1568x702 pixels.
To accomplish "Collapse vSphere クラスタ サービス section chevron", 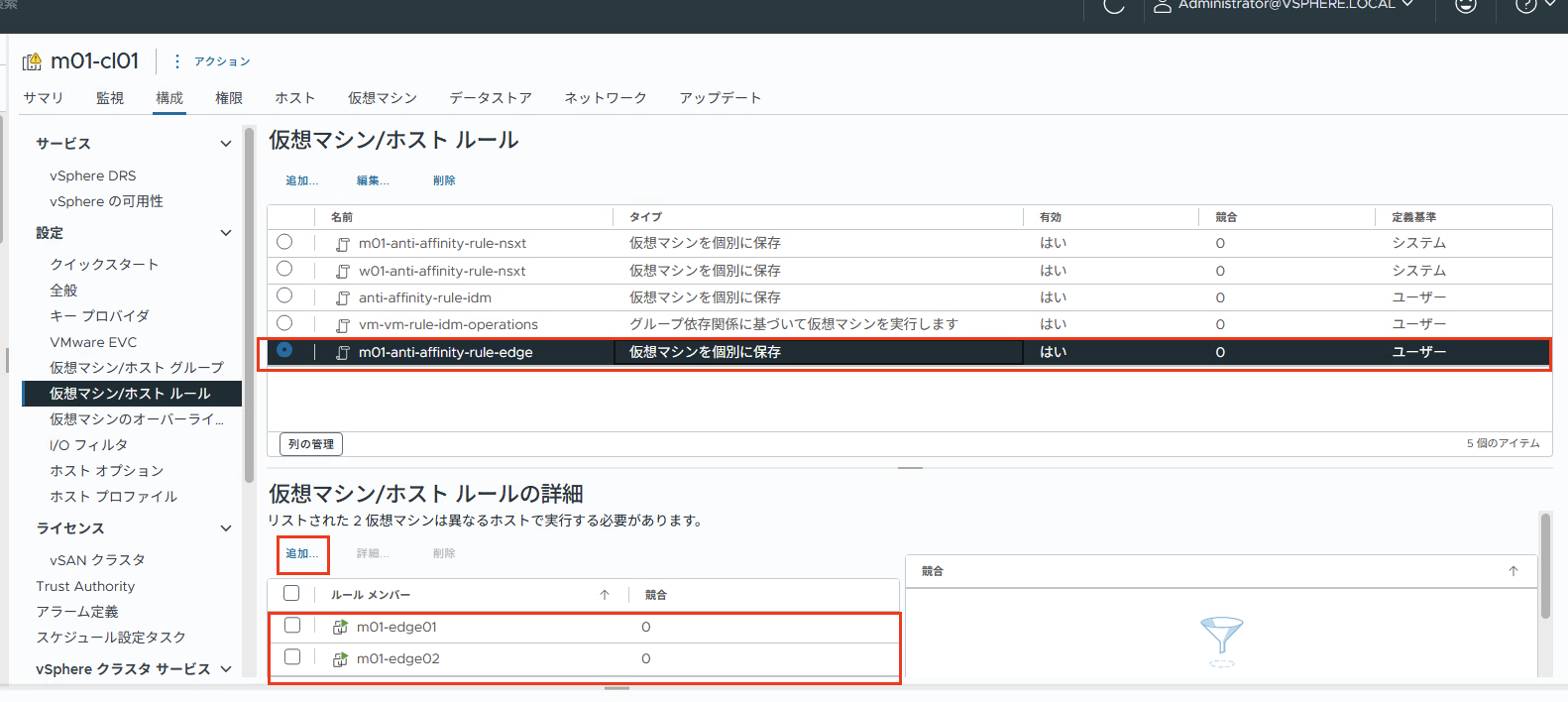I will tap(226, 669).
